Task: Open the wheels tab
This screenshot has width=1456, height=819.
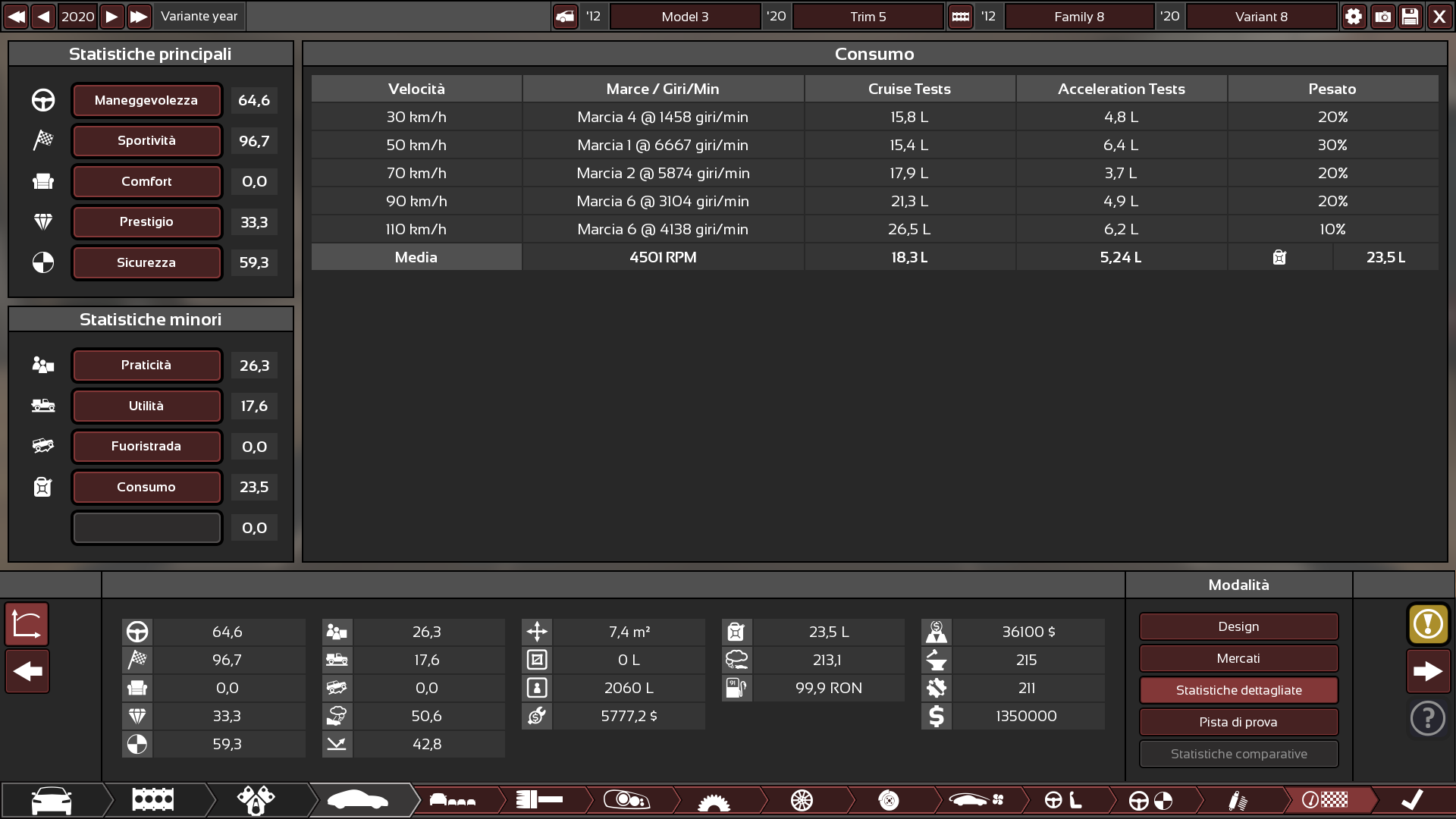Action: point(802,799)
